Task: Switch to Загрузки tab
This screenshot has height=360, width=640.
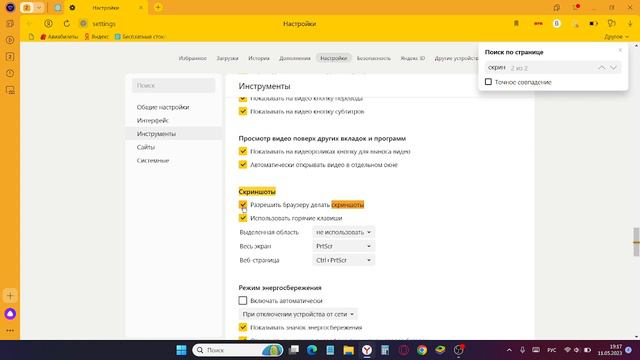Action: (x=227, y=58)
